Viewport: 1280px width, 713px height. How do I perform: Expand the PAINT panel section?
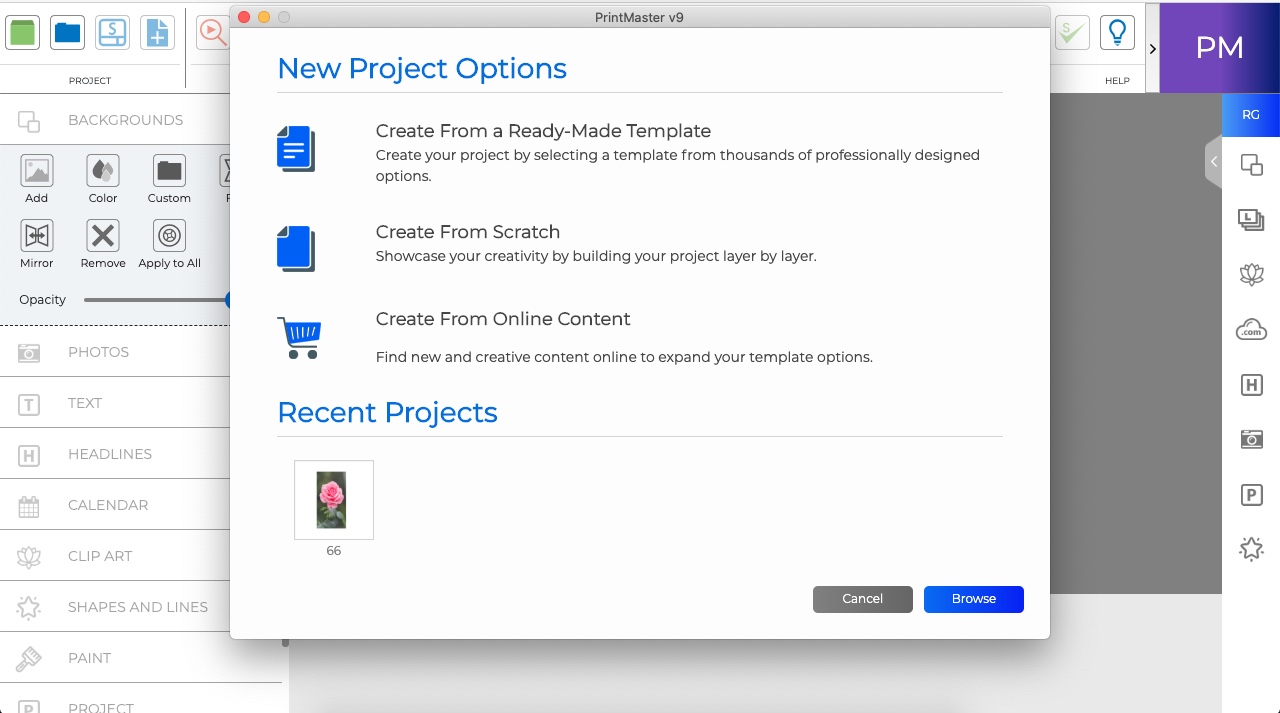[x=140, y=658]
